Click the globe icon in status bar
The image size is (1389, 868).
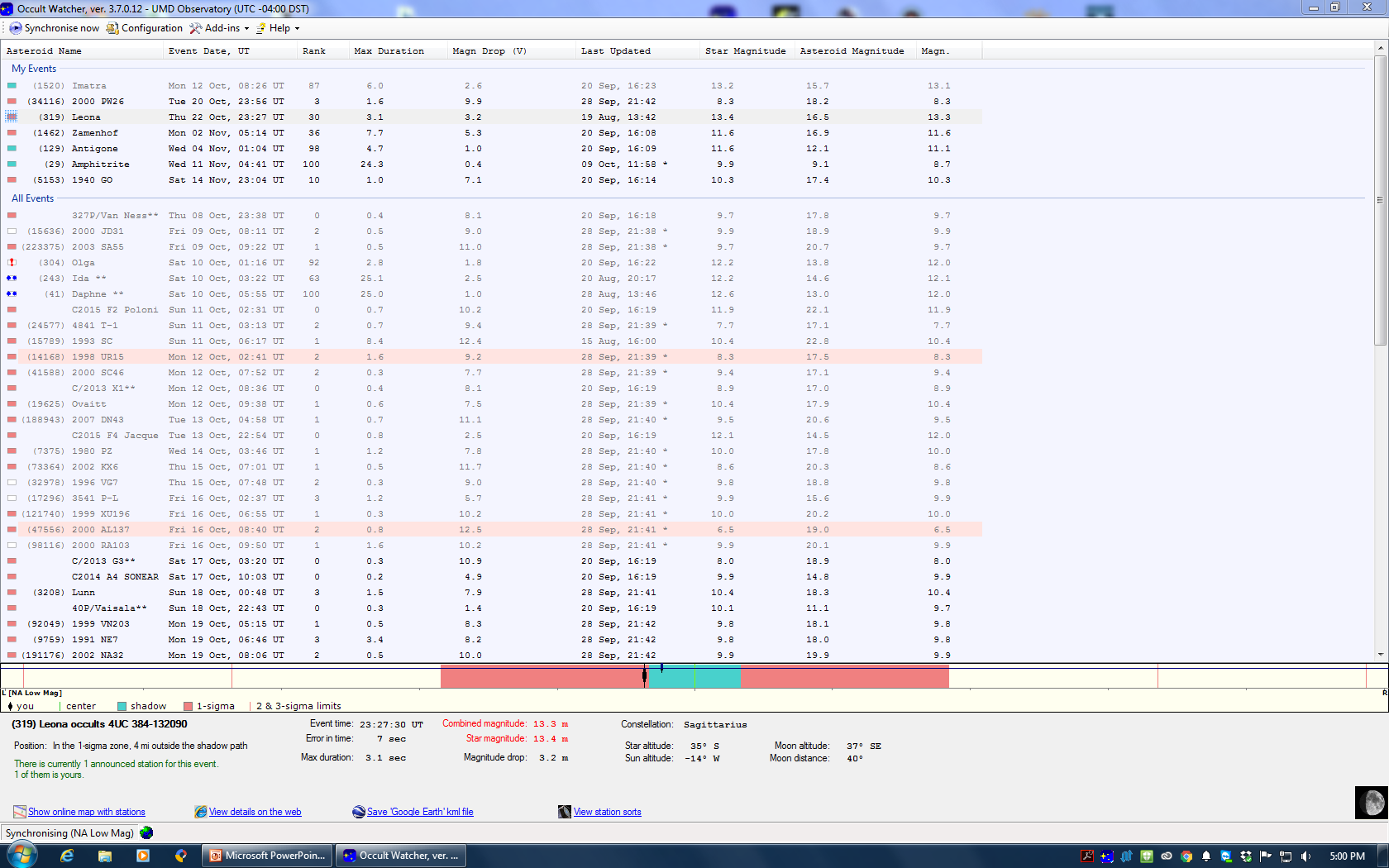[x=146, y=832]
